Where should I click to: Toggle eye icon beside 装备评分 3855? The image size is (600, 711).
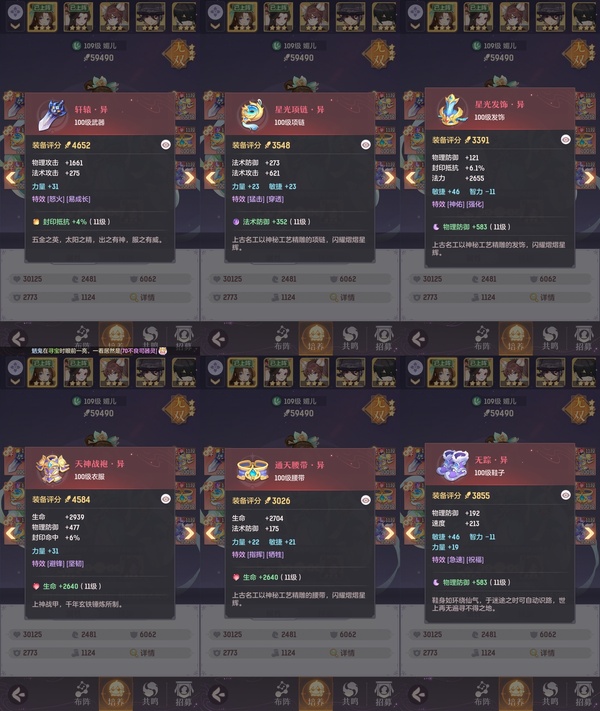(566, 495)
